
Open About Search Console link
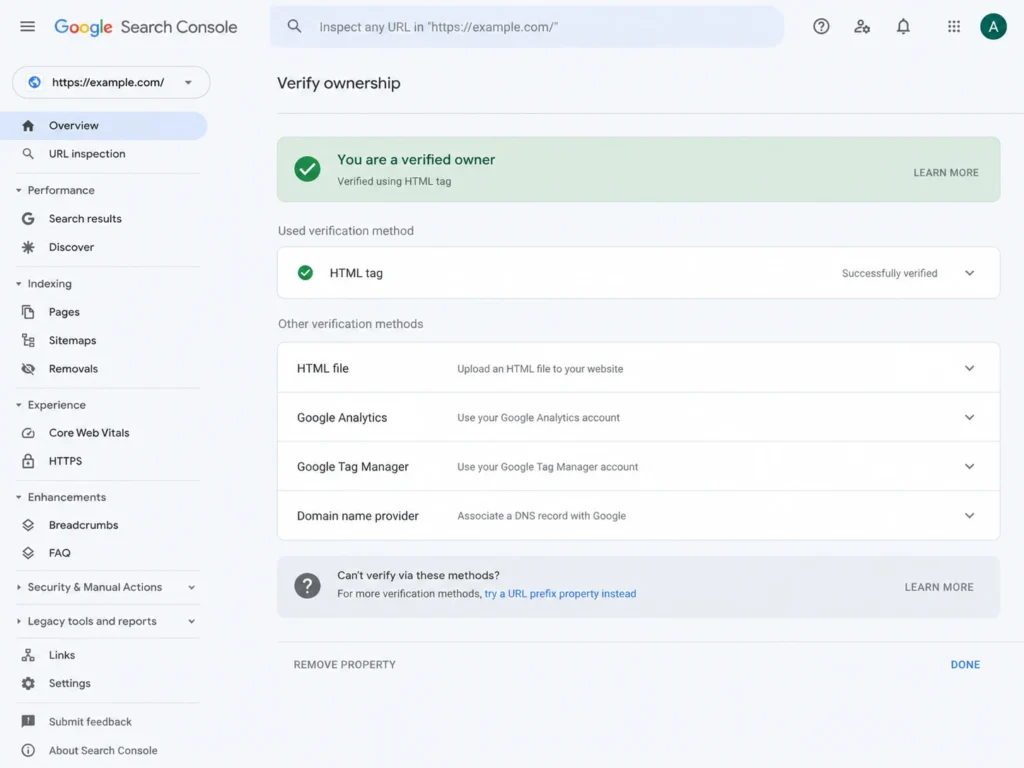(x=103, y=750)
